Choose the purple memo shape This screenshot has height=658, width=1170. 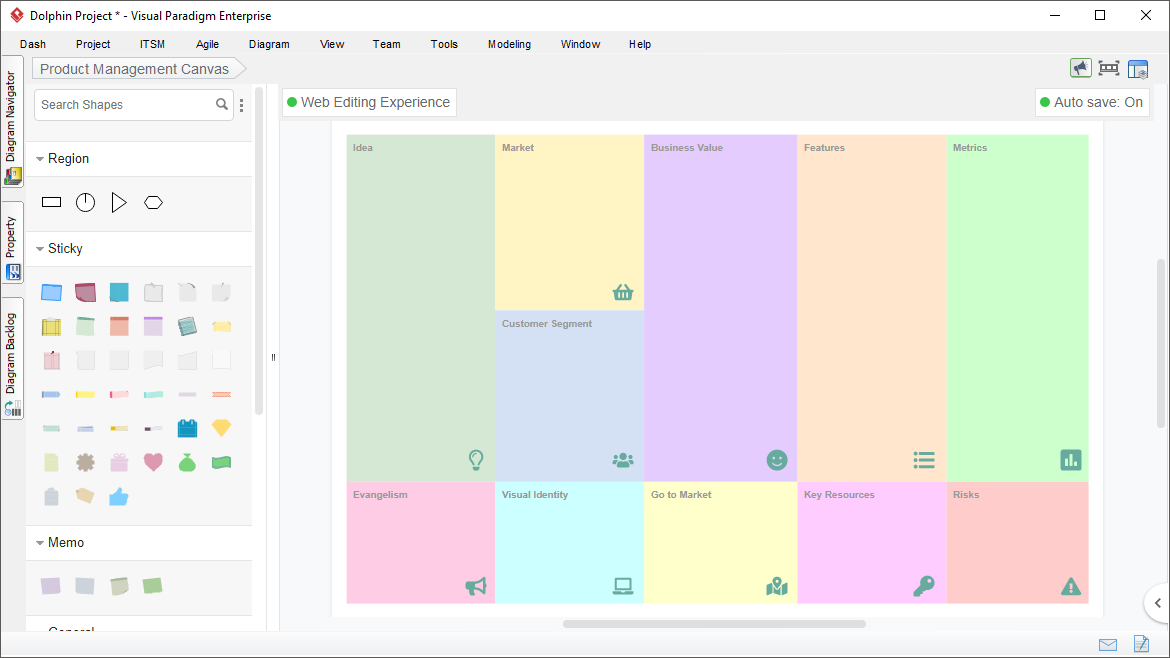click(51, 586)
